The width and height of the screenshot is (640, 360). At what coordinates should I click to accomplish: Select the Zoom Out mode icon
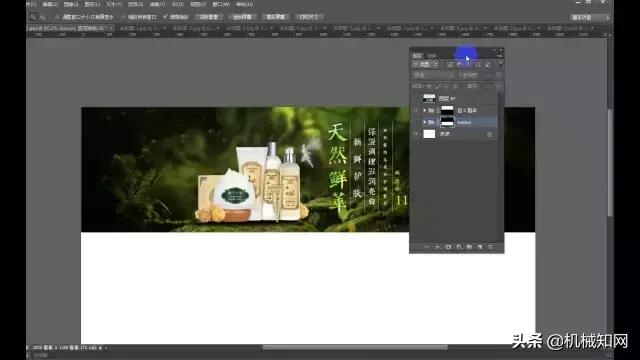point(42,17)
